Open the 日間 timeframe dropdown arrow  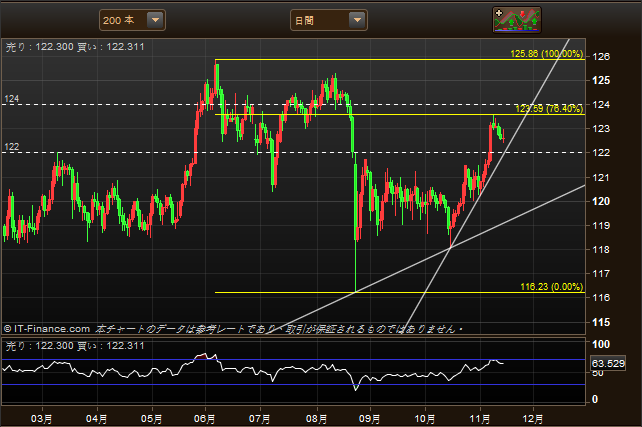click(357, 20)
